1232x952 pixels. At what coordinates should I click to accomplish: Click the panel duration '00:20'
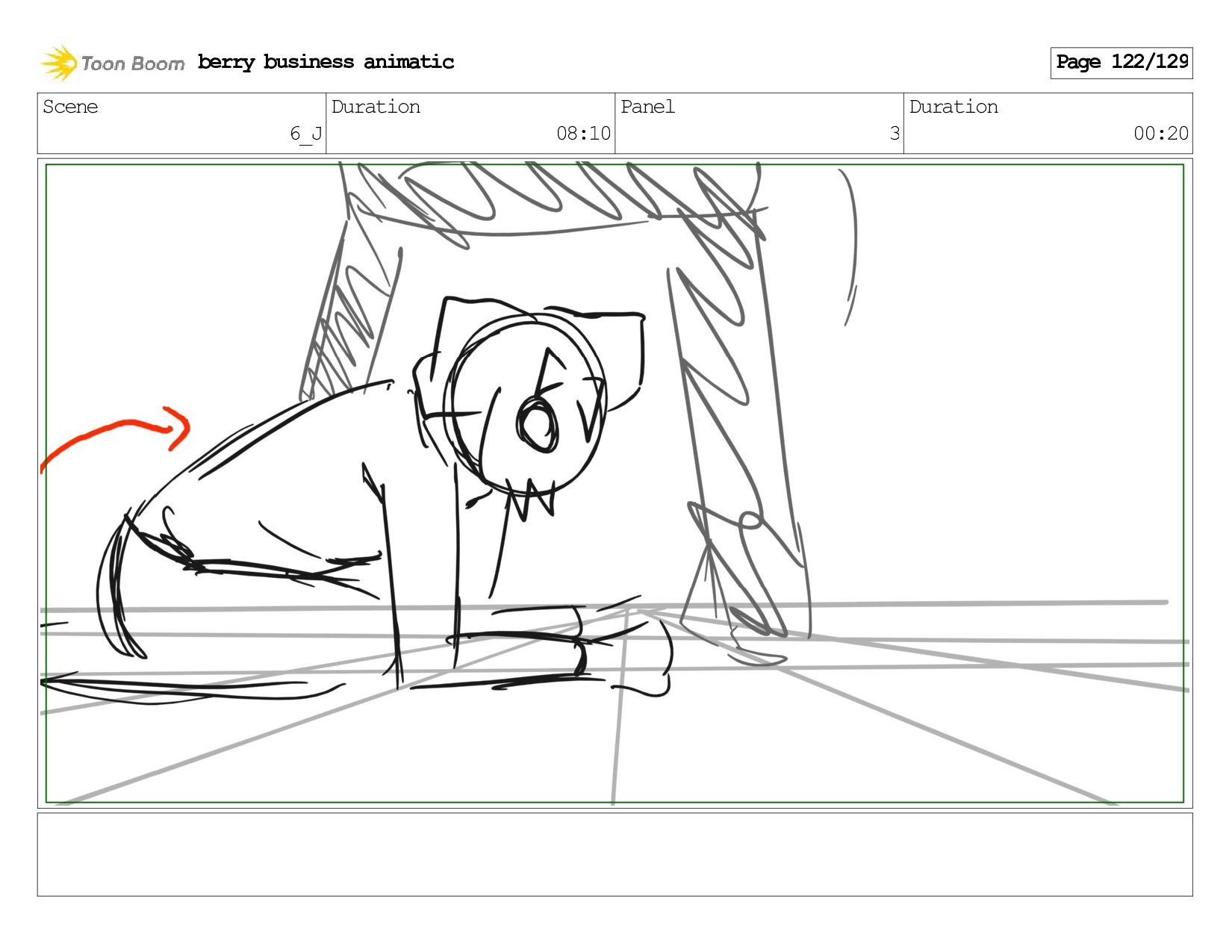click(1161, 134)
